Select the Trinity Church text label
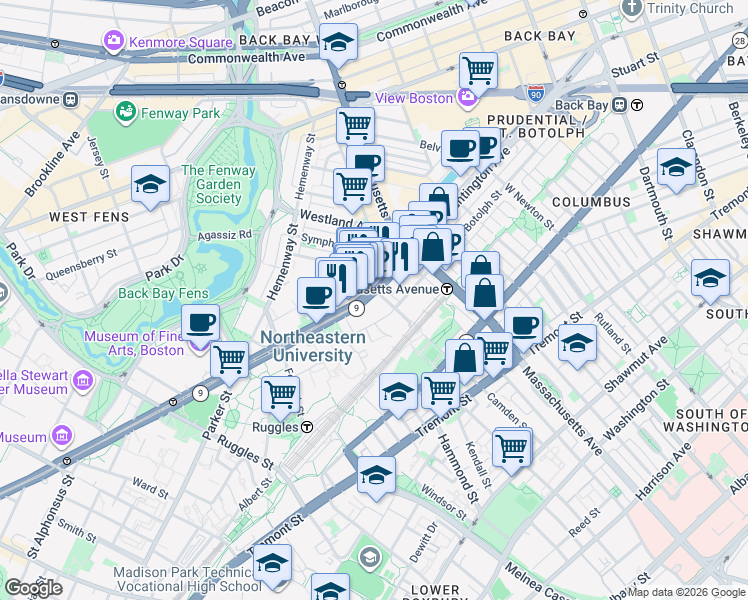This screenshot has width=748, height=600. click(x=690, y=8)
